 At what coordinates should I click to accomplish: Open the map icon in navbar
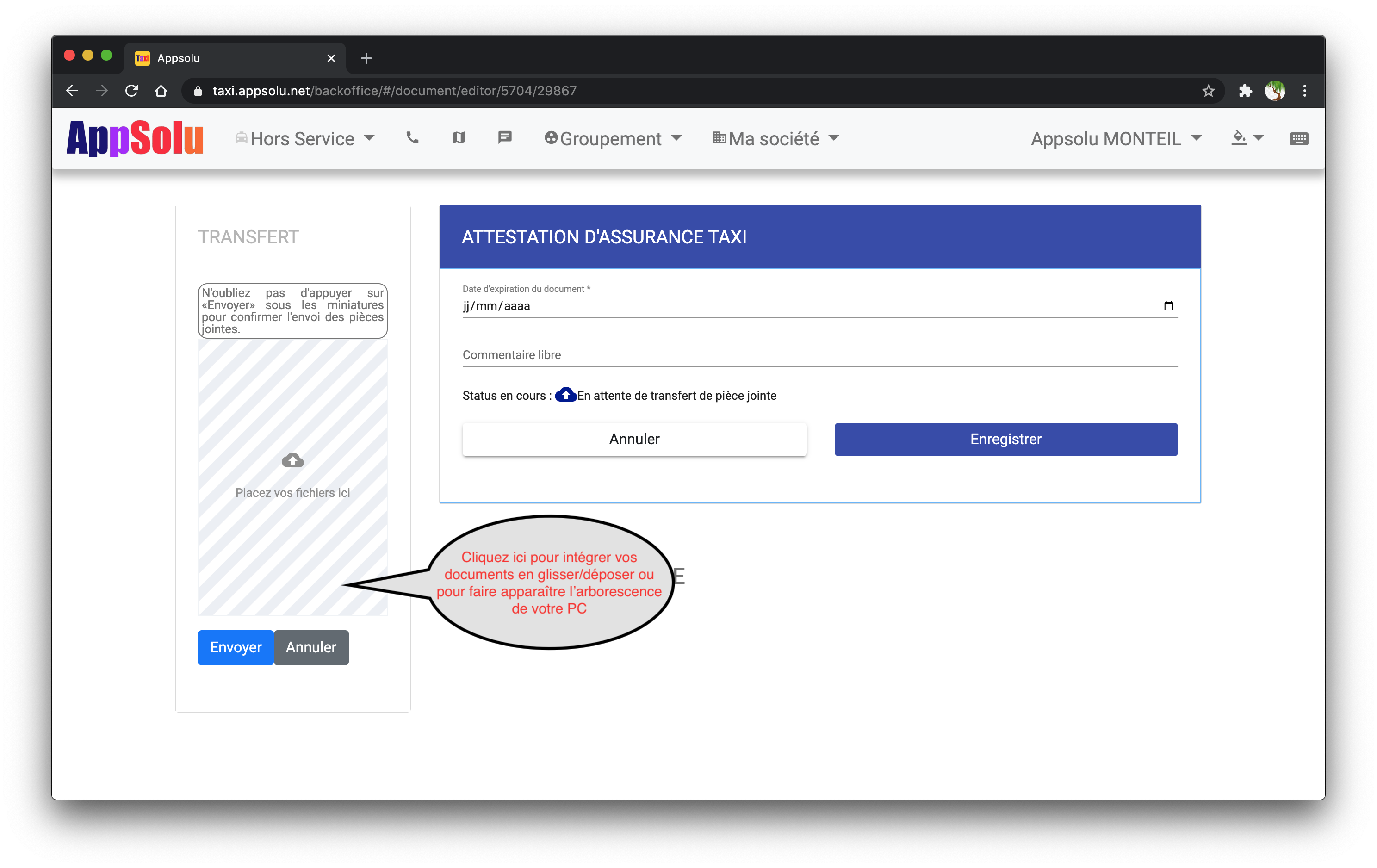point(458,138)
